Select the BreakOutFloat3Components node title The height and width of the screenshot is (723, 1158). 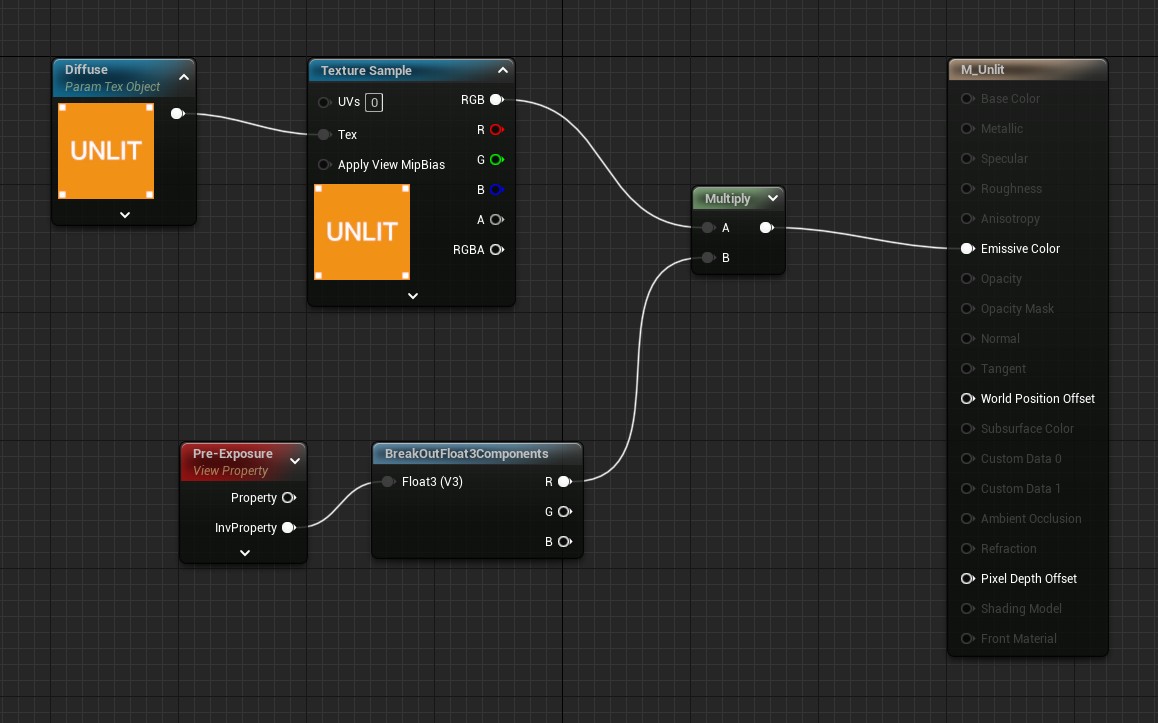click(x=466, y=454)
